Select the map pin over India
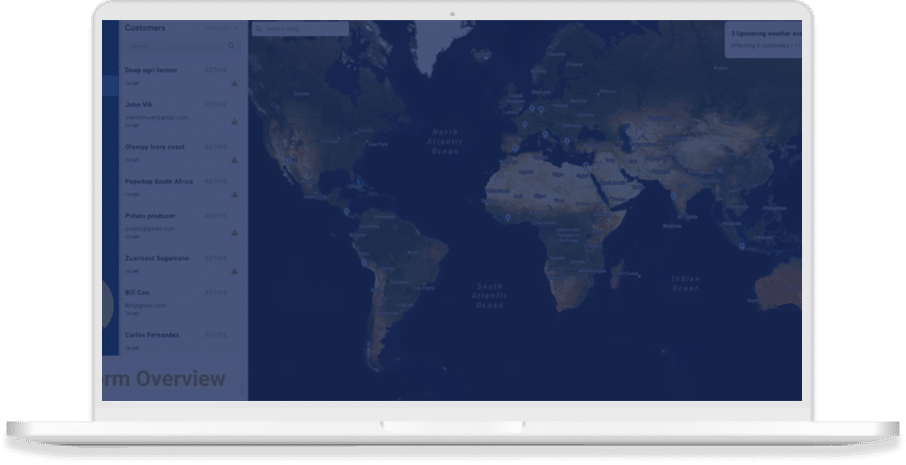This screenshot has width=906, height=465. 673,196
